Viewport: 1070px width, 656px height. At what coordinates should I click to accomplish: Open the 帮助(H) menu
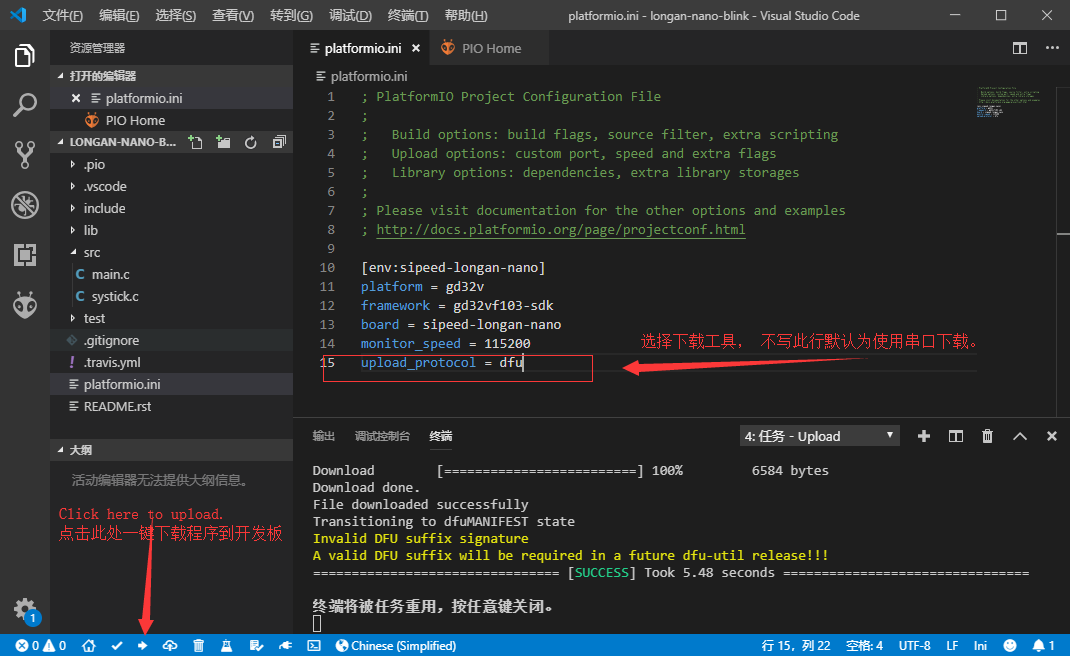point(465,15)
